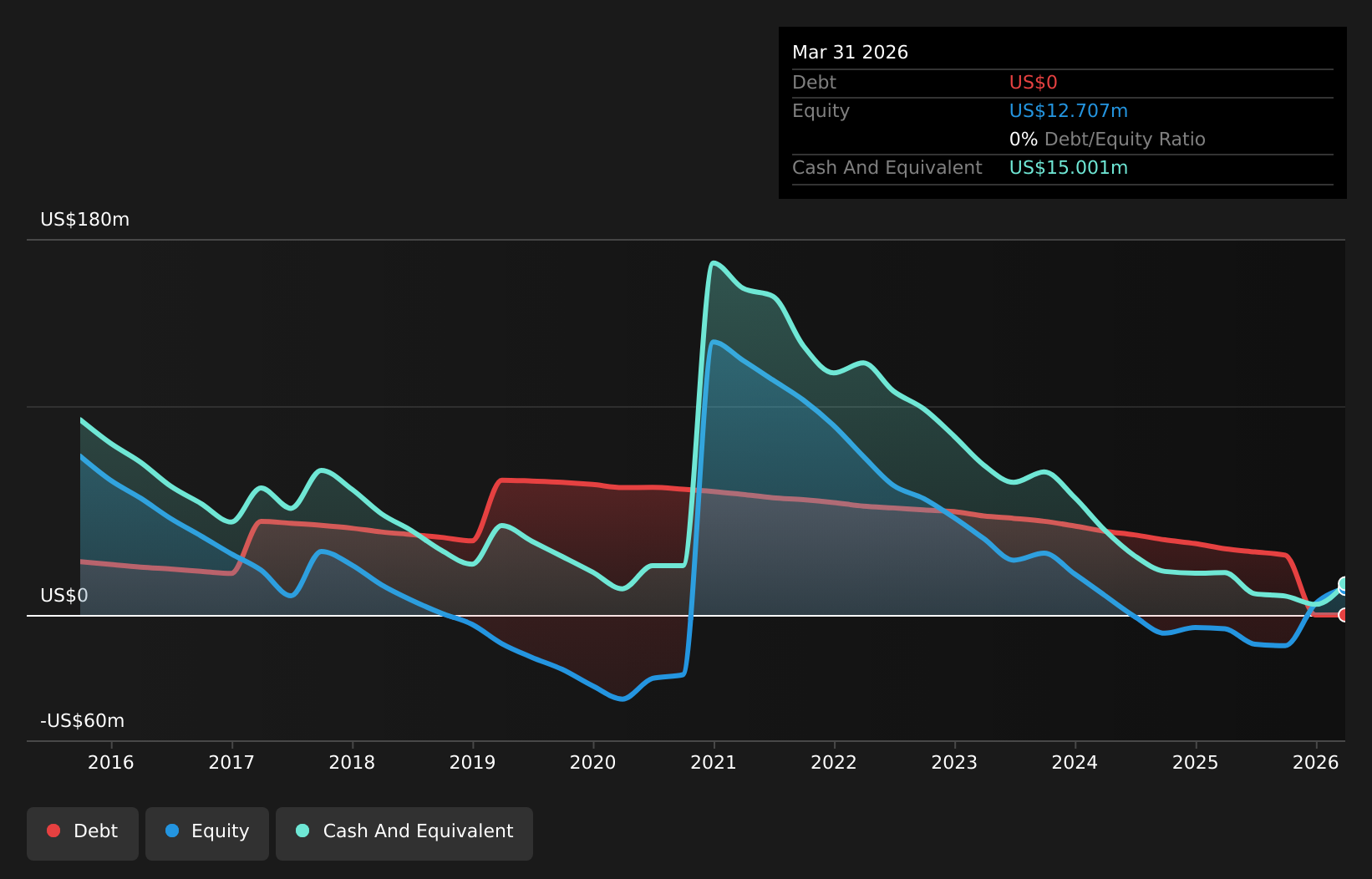Click the Debt value US$0 in tooltip

[x=1034, y=83]
